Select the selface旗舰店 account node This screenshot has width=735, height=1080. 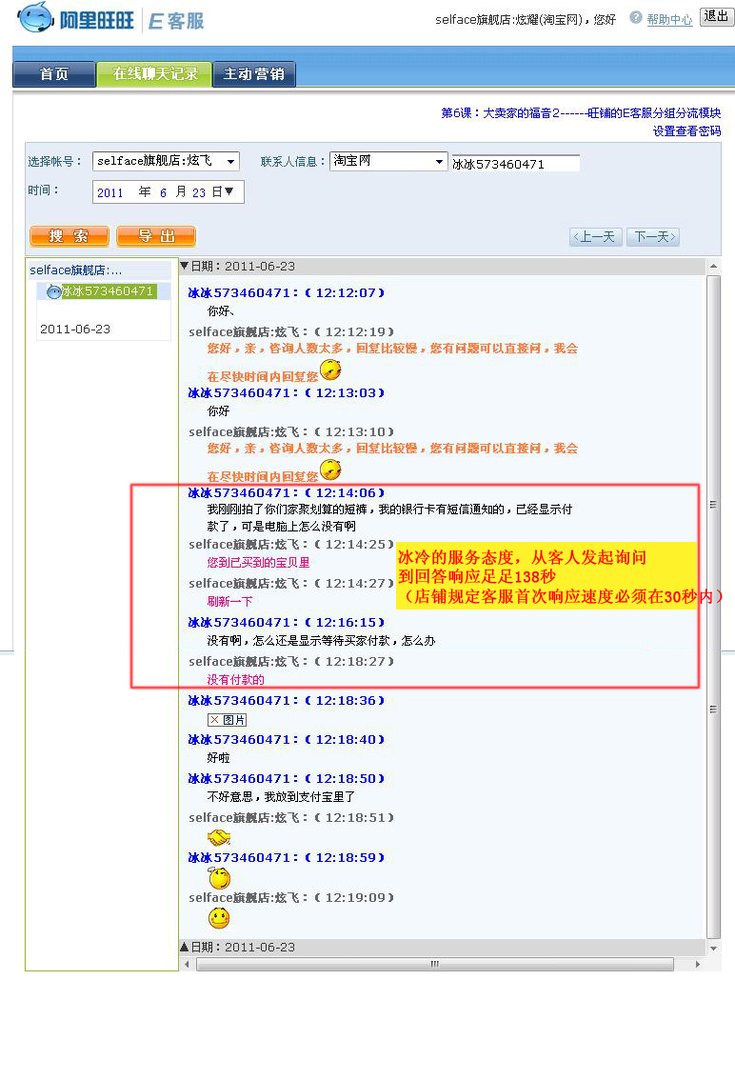coord(76,270)
